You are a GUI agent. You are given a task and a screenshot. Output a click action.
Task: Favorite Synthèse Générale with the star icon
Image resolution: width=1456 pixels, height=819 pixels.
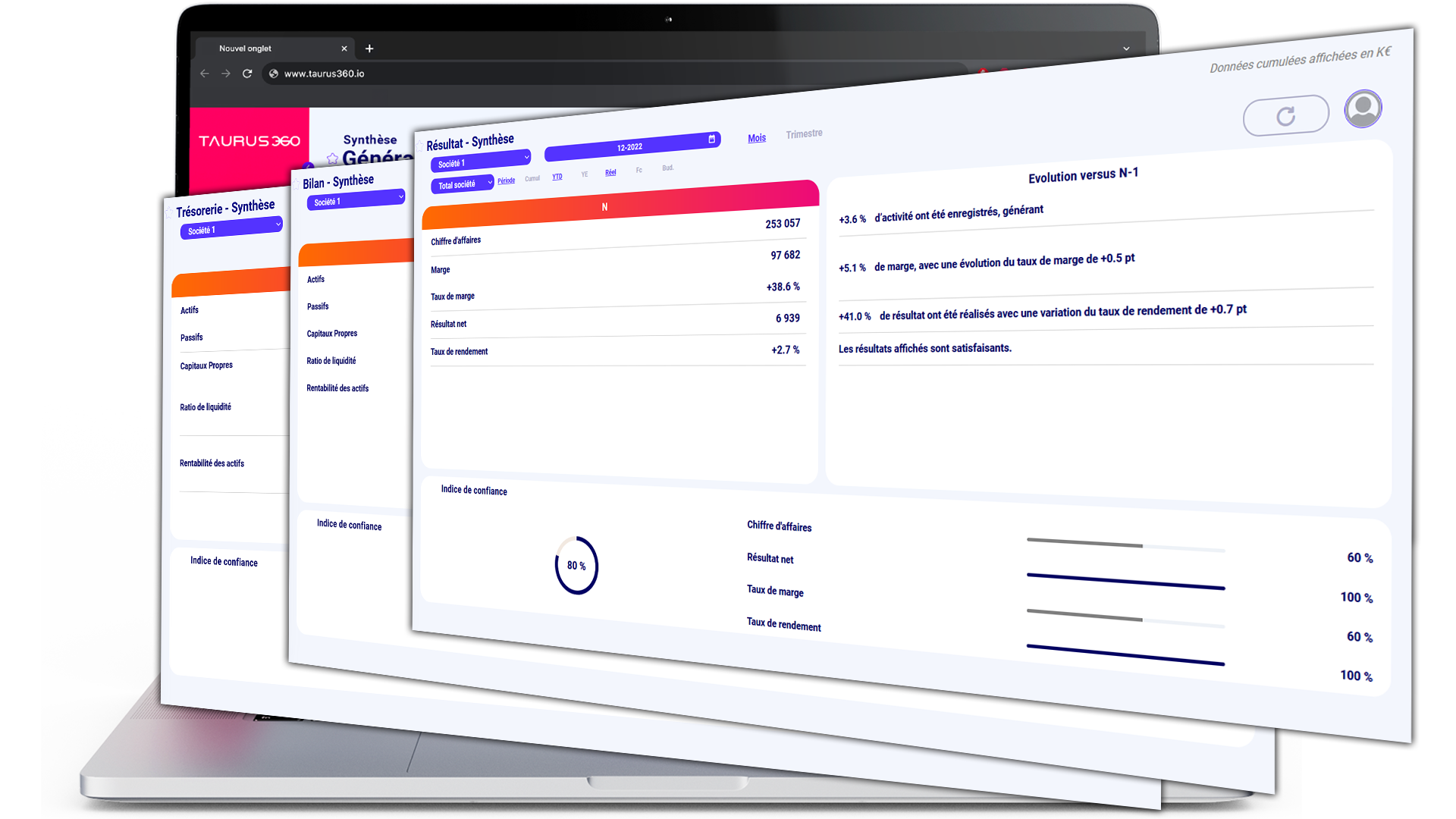(x=332, y=158)
